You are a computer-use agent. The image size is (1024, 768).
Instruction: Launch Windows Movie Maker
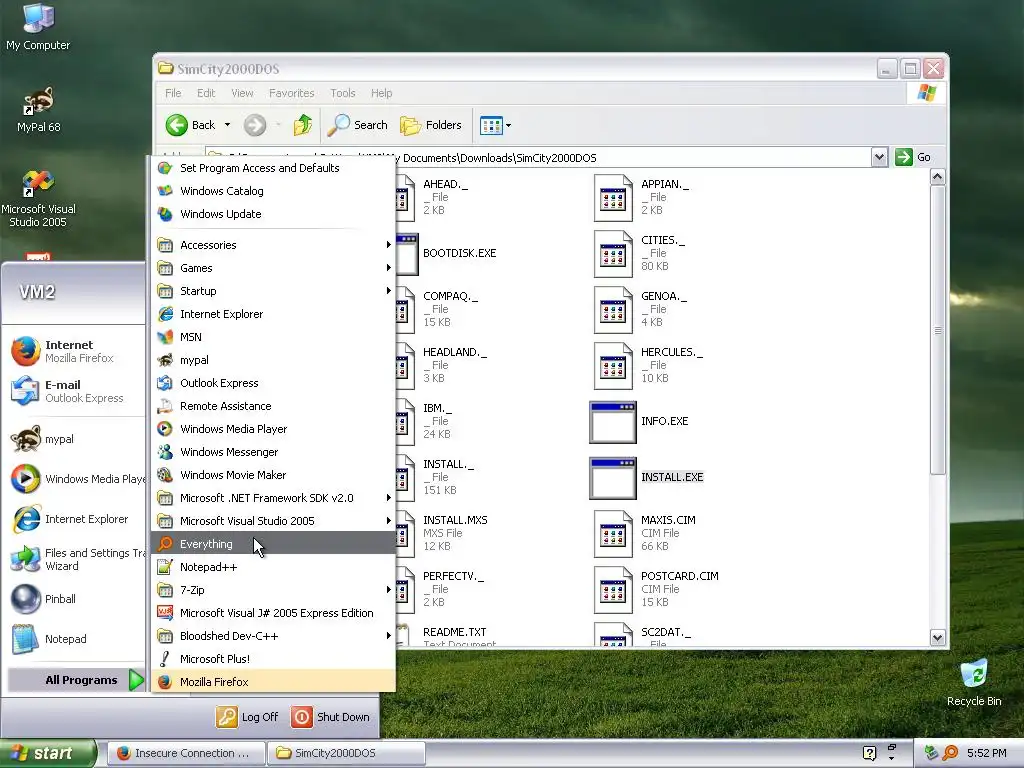pos(273,475)
